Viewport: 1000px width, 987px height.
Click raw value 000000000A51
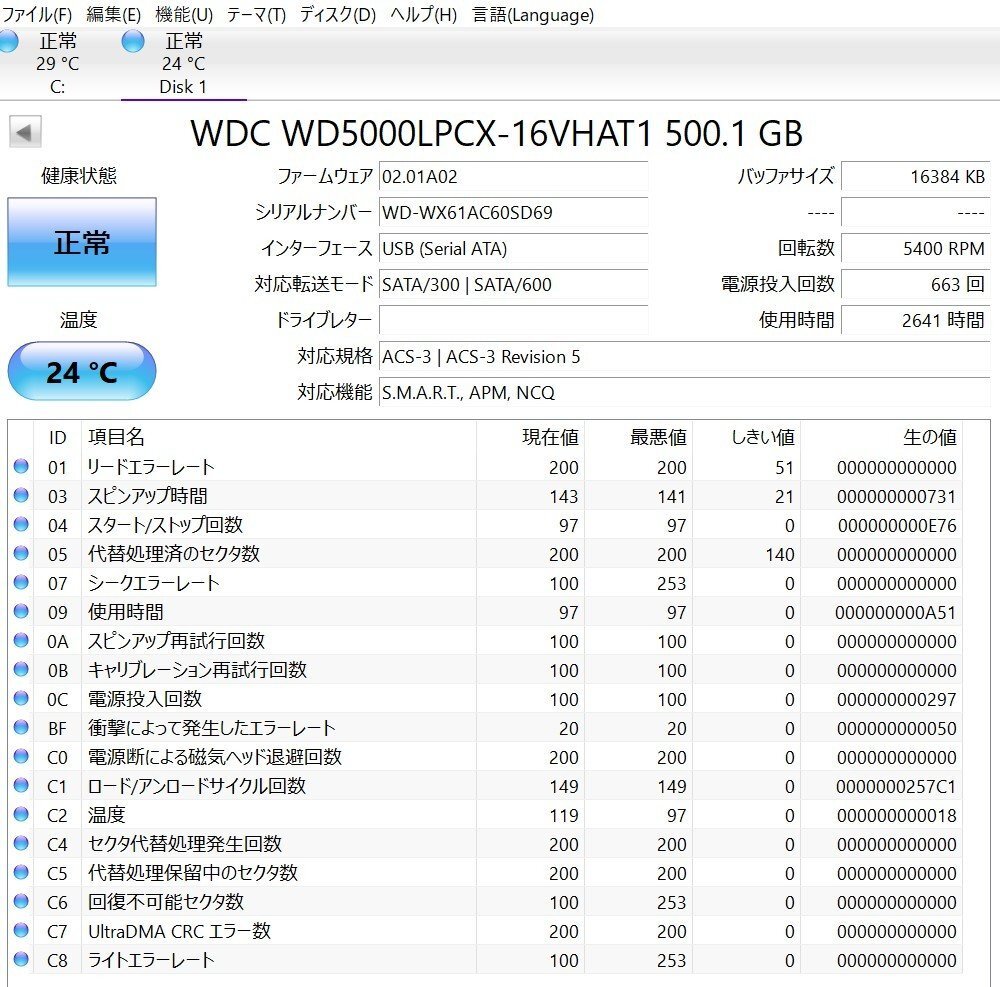pyautogui.click(x=896, y=612)
